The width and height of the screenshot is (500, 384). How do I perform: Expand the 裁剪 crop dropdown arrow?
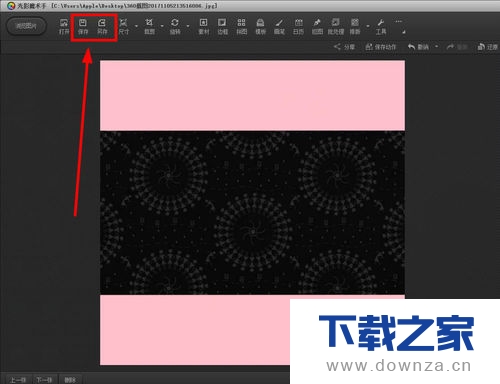tap(162, 26)
